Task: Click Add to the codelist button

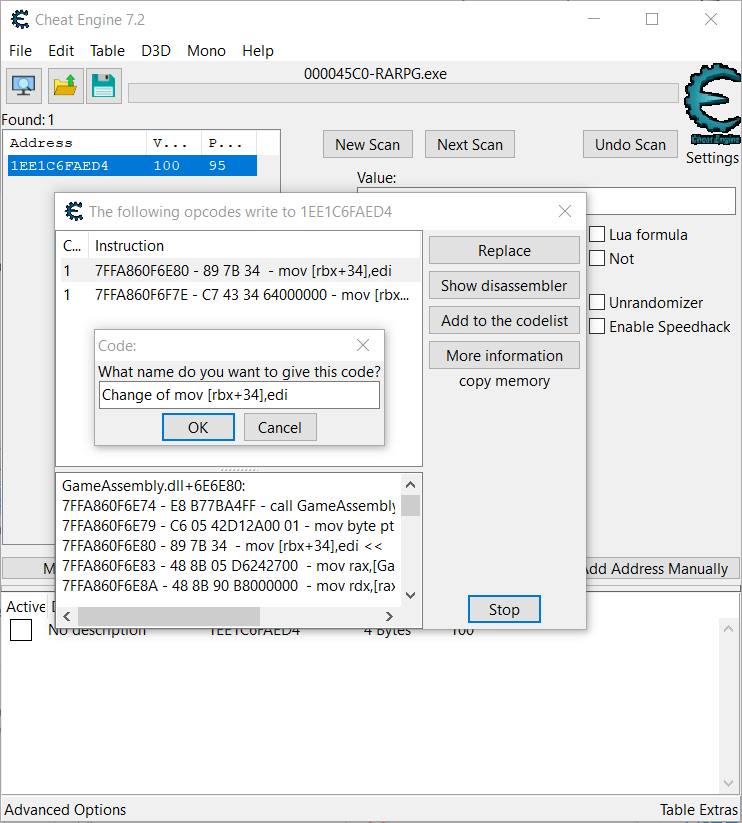Action: tap(504, 321)
